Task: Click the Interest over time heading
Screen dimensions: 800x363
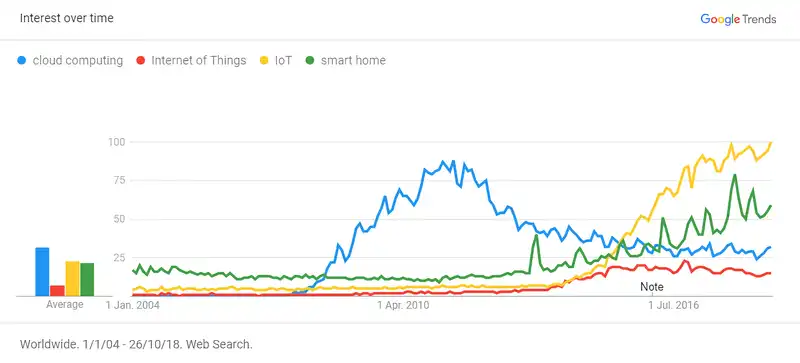Action: [67, 18]
